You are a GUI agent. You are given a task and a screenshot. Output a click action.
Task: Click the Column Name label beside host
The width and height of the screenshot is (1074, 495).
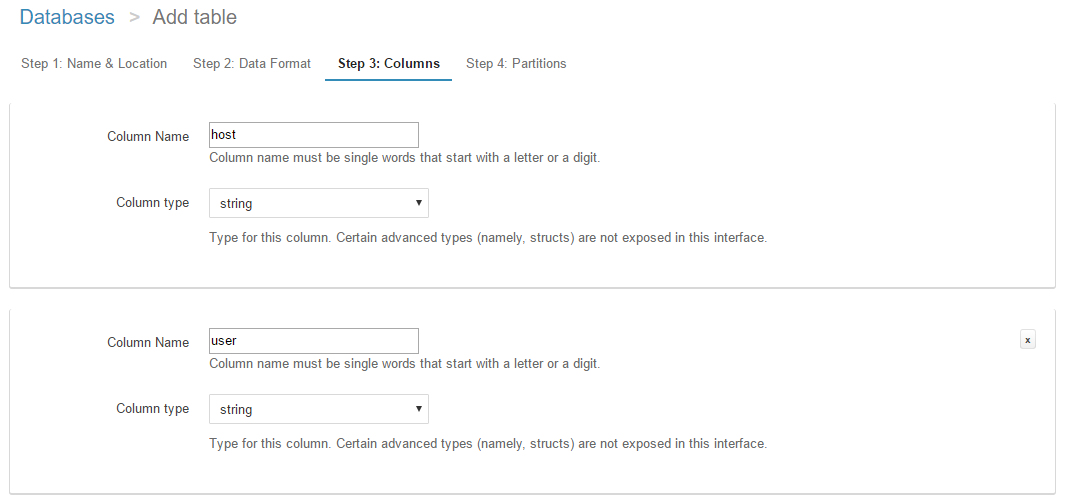click(148, 136)
